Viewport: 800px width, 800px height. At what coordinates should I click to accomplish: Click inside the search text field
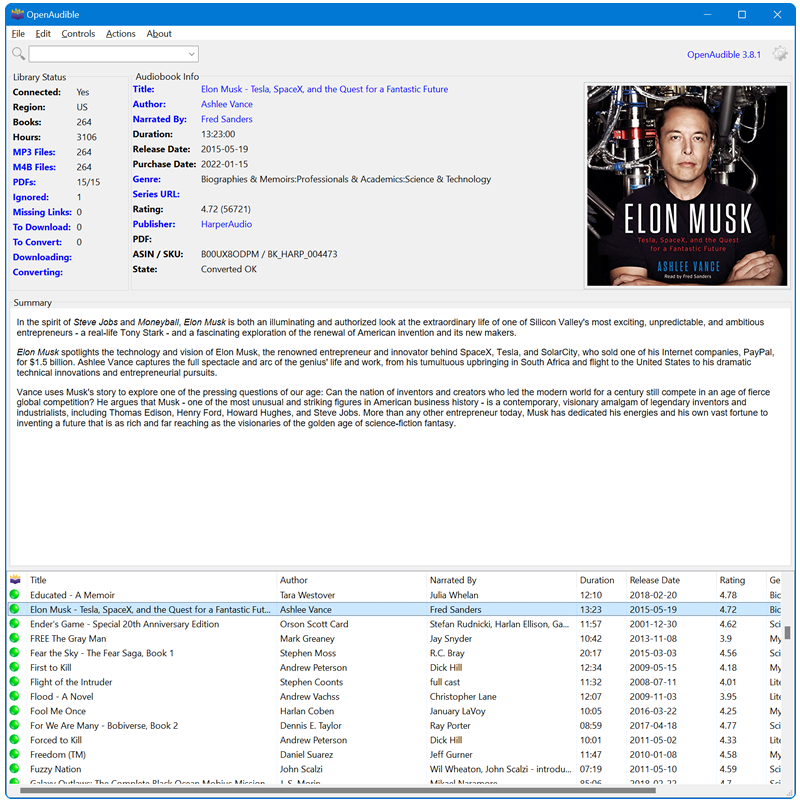tap(107, 54)
